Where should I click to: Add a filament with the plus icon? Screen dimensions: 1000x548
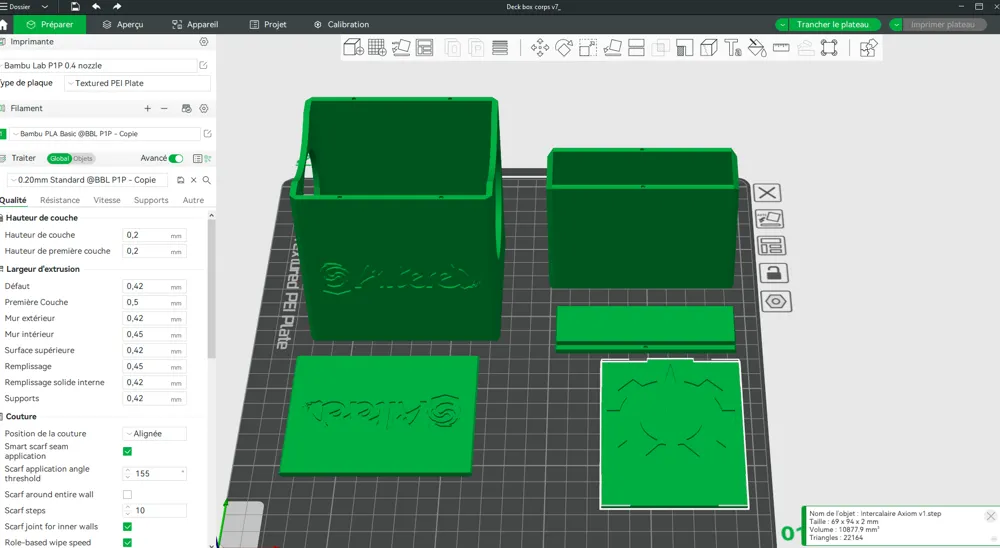click(147, 108)
